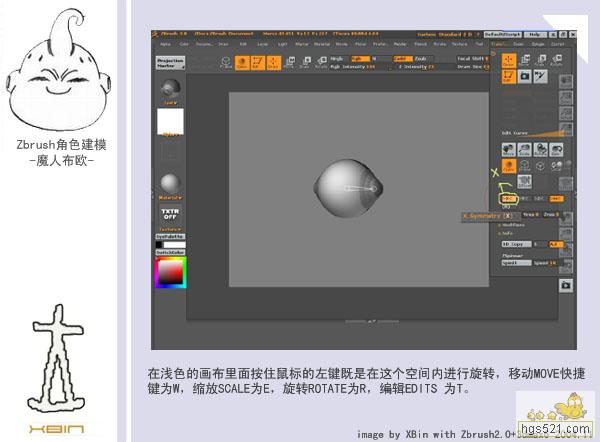
Task: Click the Frame icon next to Quick
Action: tap(524, 166)
